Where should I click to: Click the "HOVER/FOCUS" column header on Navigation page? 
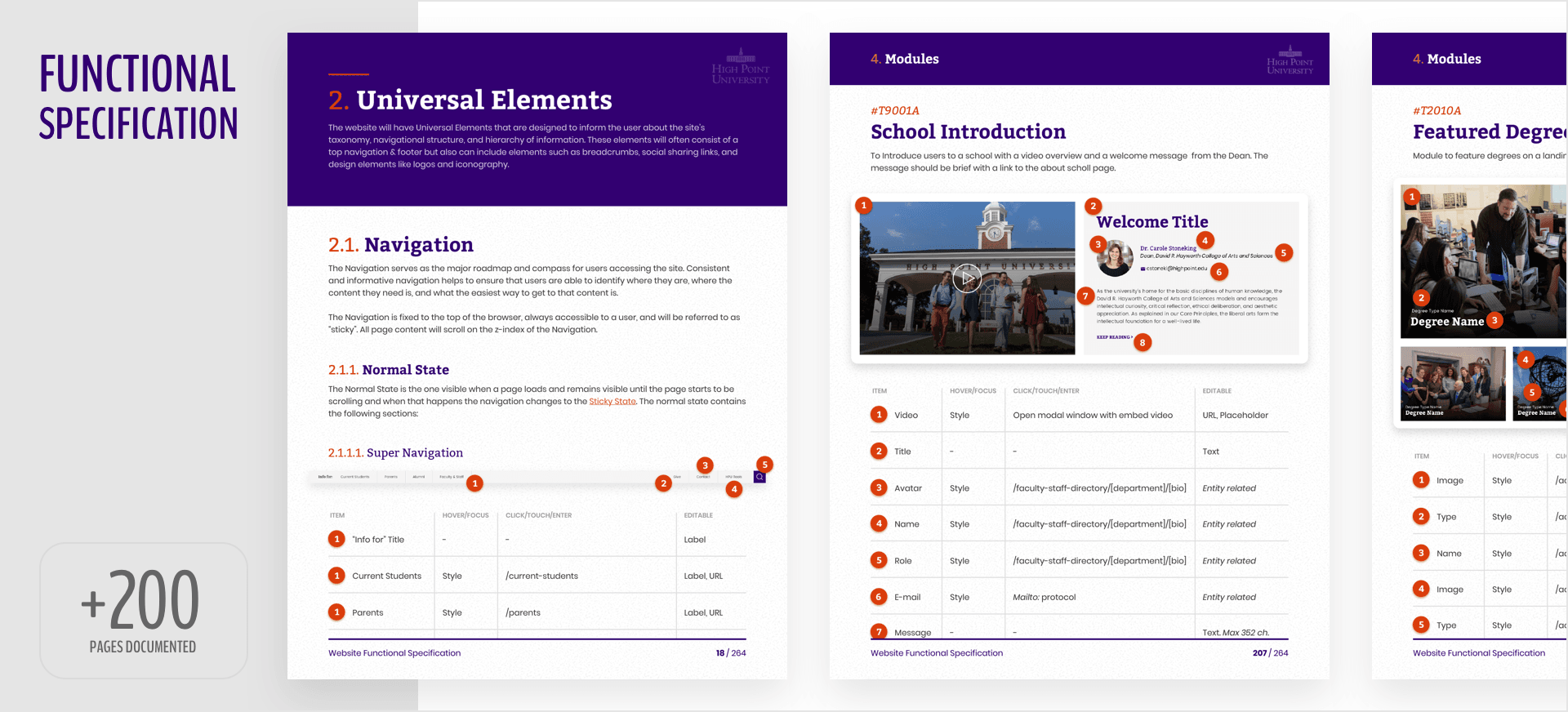coord(465,515)
